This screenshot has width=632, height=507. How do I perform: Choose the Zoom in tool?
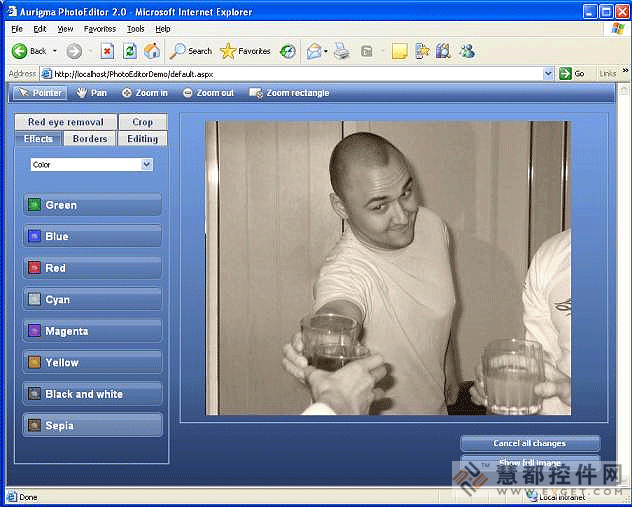coord(144,93)
